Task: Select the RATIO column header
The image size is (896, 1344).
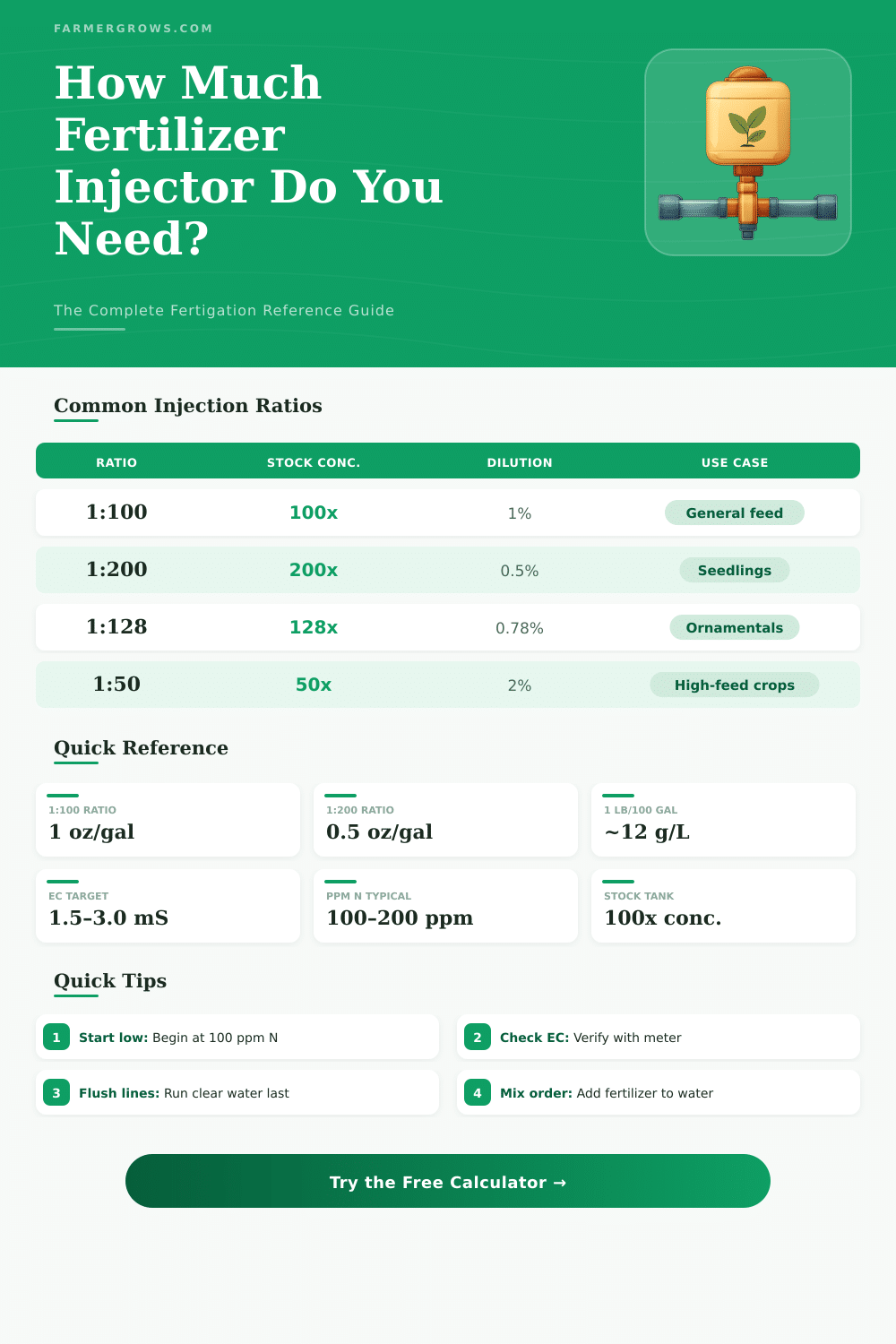Action: (x=116, y=462)
